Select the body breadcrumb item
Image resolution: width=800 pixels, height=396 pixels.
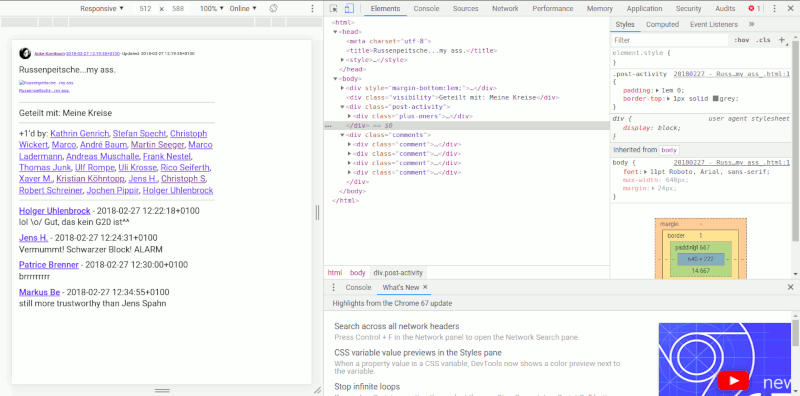(358, 273)
